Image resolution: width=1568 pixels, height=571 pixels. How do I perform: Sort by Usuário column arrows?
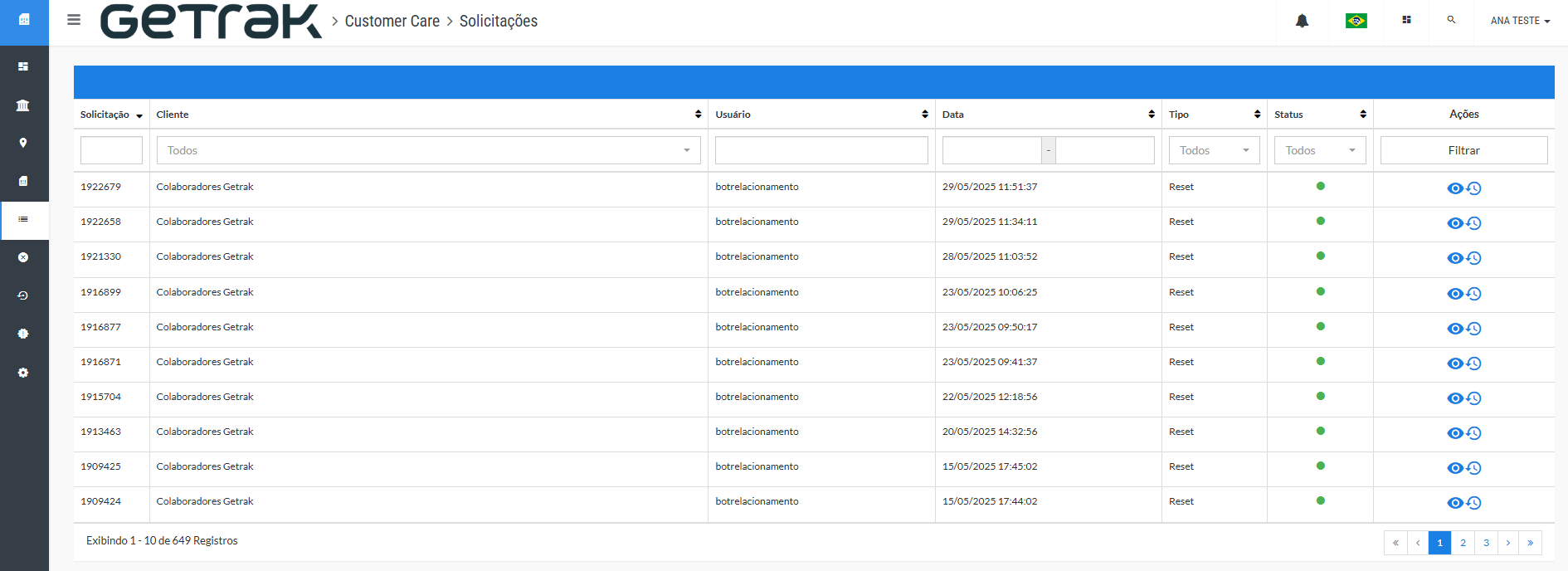click(925, 115)
